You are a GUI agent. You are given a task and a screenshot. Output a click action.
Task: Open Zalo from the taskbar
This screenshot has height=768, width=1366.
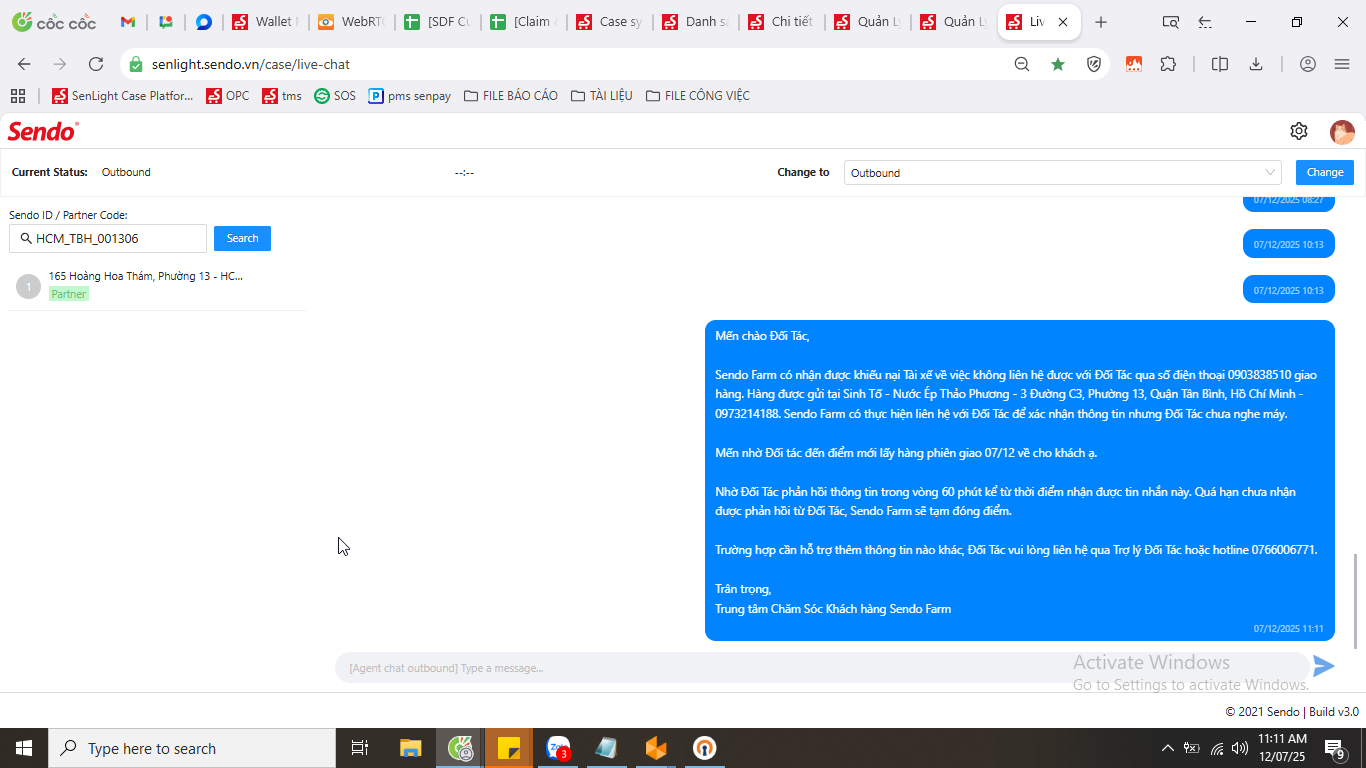pyautogui.click(x=558, y=748)
